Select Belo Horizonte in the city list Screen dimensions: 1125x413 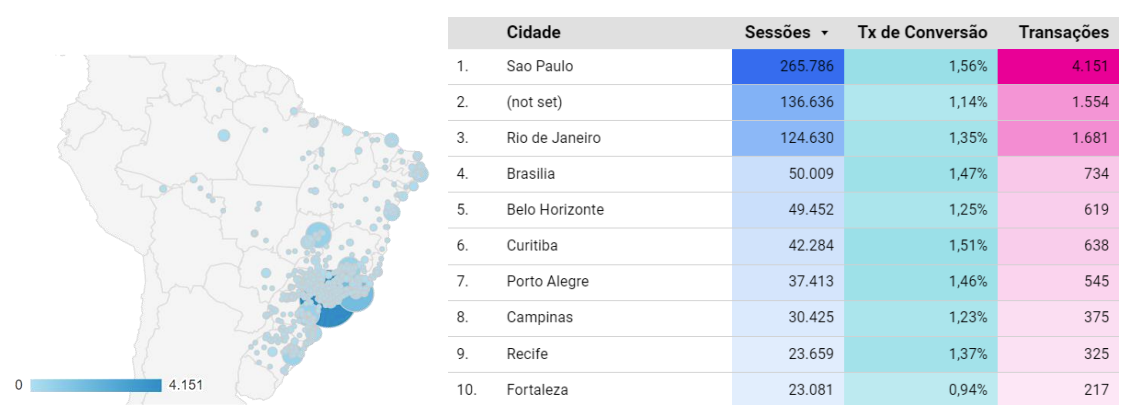(555, 210)
